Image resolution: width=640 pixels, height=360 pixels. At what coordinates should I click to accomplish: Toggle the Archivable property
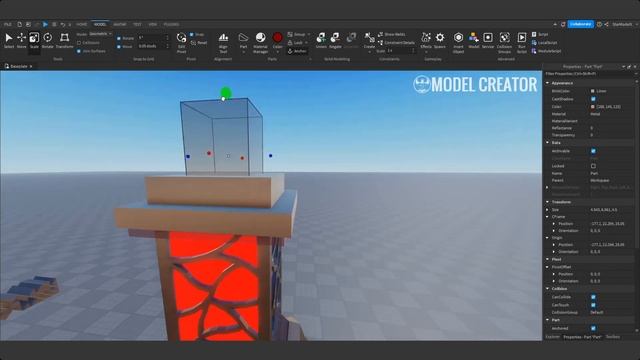click(593, 151)
